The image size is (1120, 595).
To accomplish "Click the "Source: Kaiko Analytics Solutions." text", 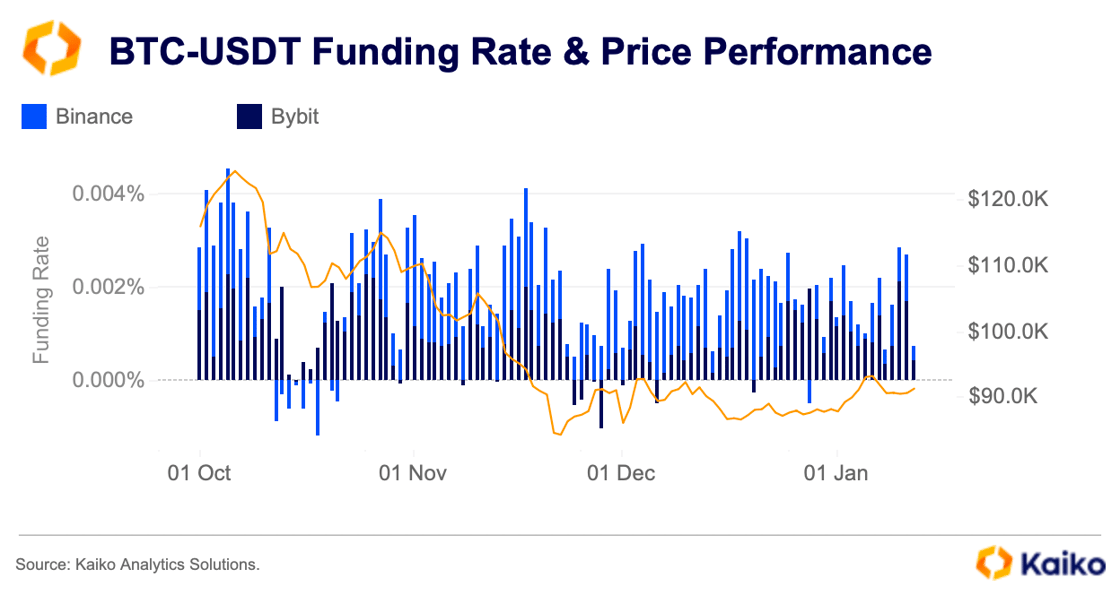I will pyautogui.click(x=138, y=565).
